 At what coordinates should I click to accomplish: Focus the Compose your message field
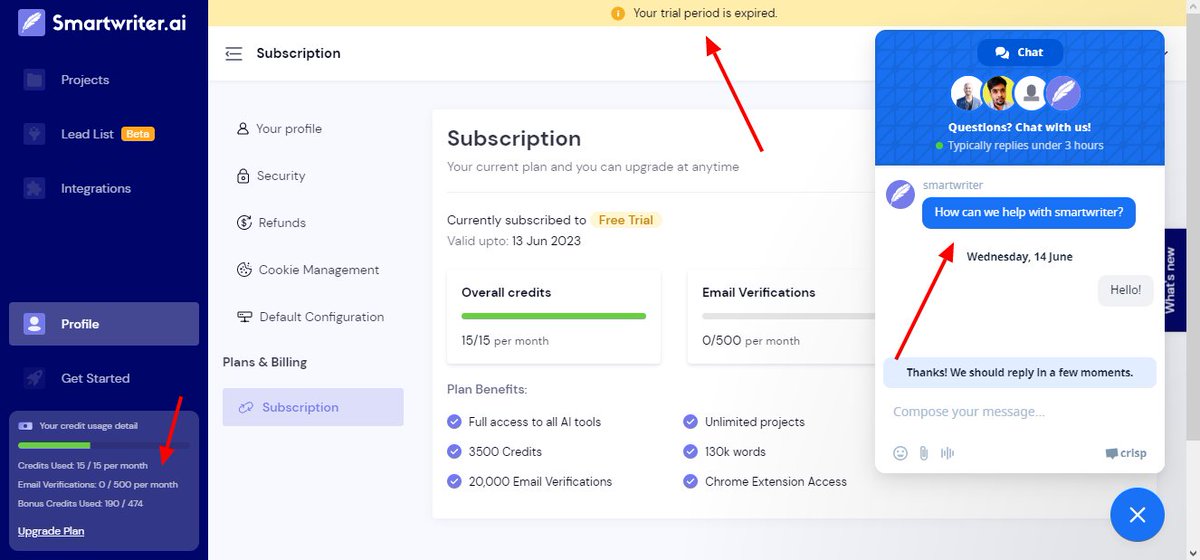point(1020,411)
